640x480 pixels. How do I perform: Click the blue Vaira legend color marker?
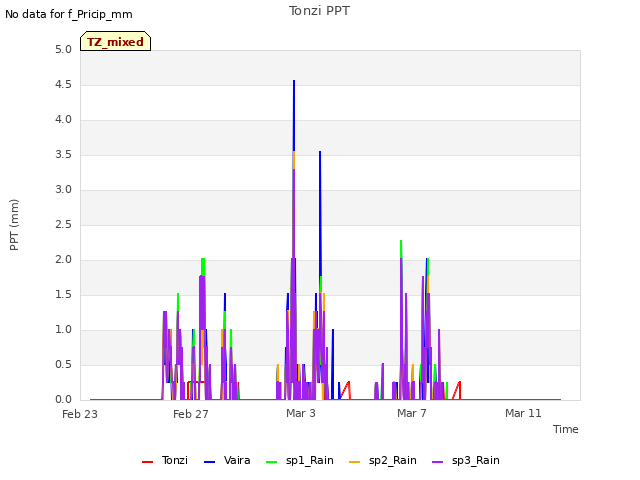click(209, 462)
